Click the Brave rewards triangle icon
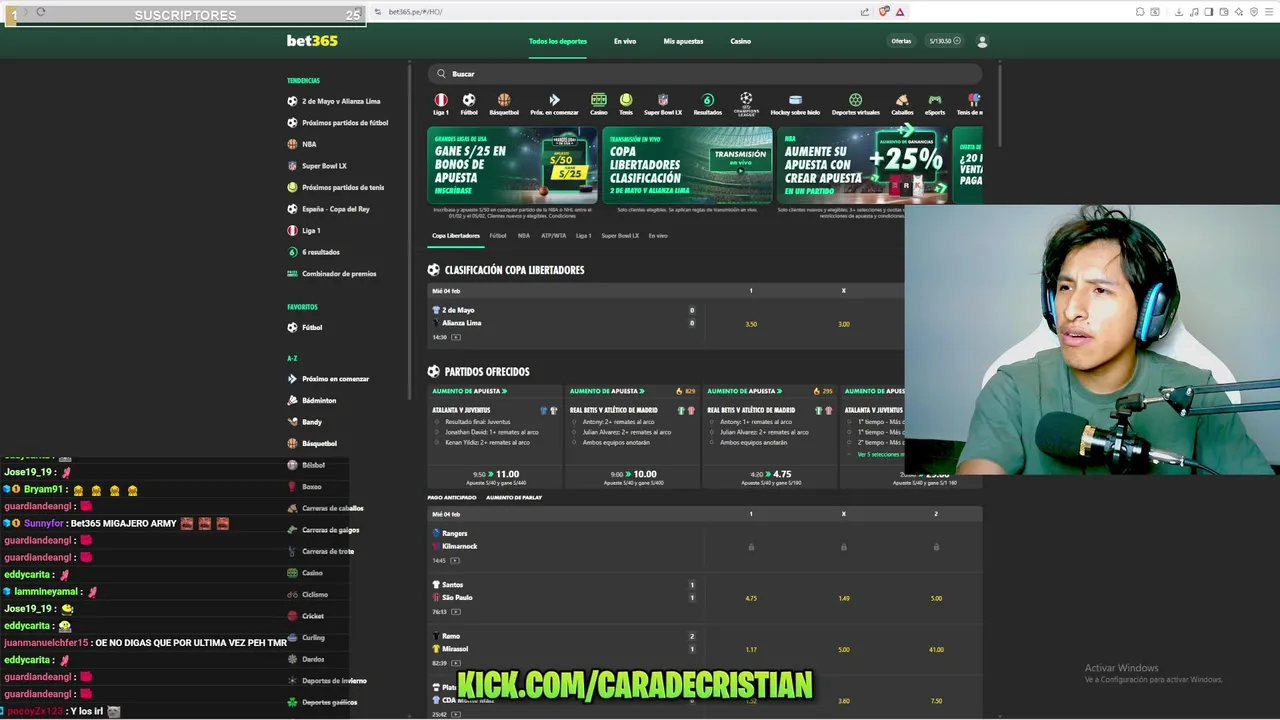 (900, 11)
